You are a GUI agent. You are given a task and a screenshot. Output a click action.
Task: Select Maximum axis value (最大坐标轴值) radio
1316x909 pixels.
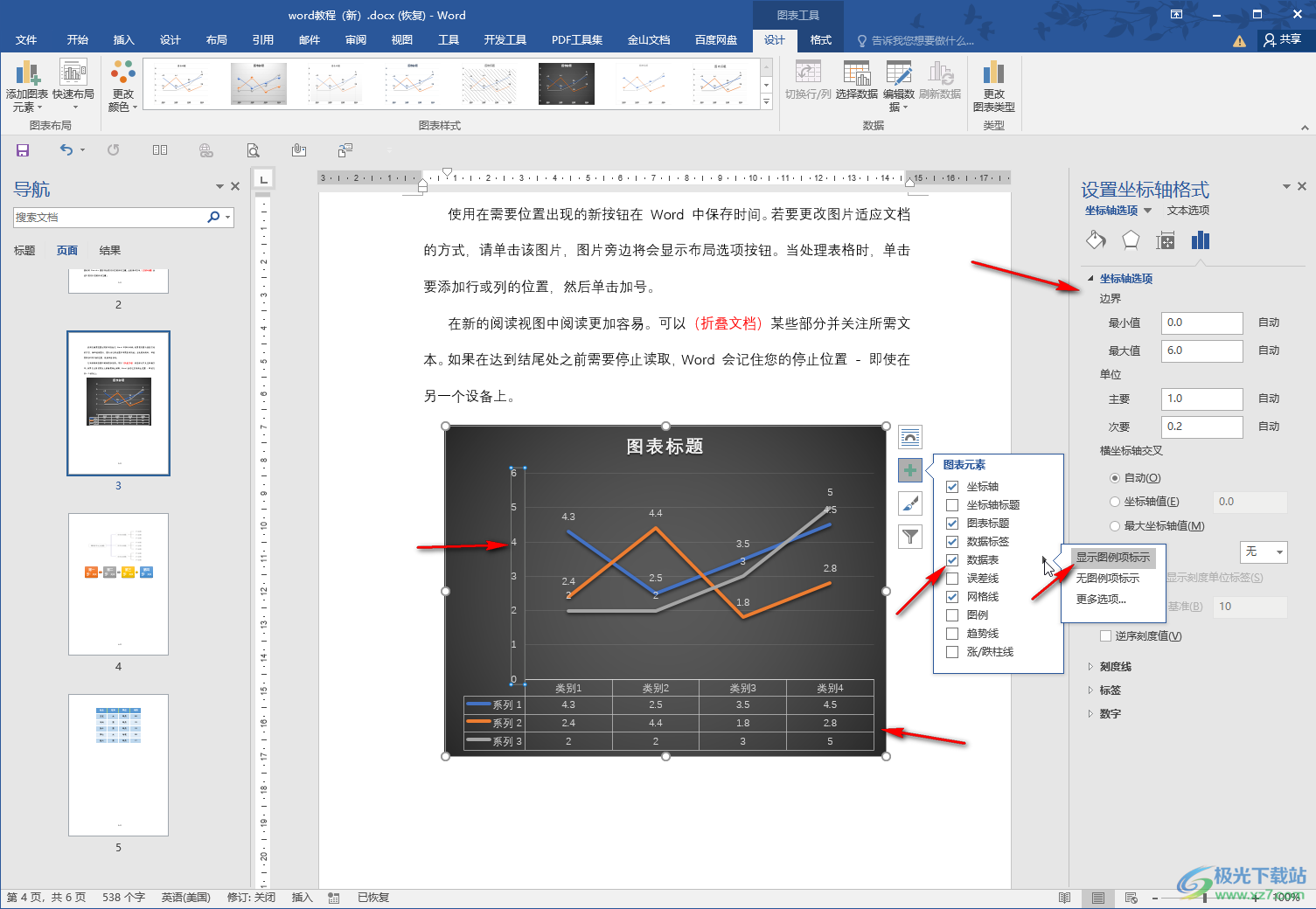click(1115, 526)
